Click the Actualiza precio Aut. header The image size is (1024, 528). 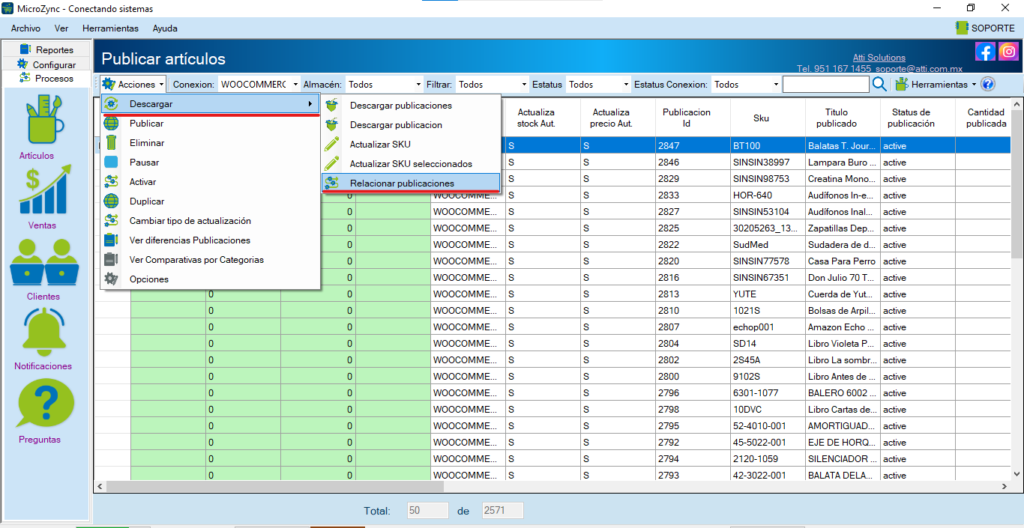618,118
